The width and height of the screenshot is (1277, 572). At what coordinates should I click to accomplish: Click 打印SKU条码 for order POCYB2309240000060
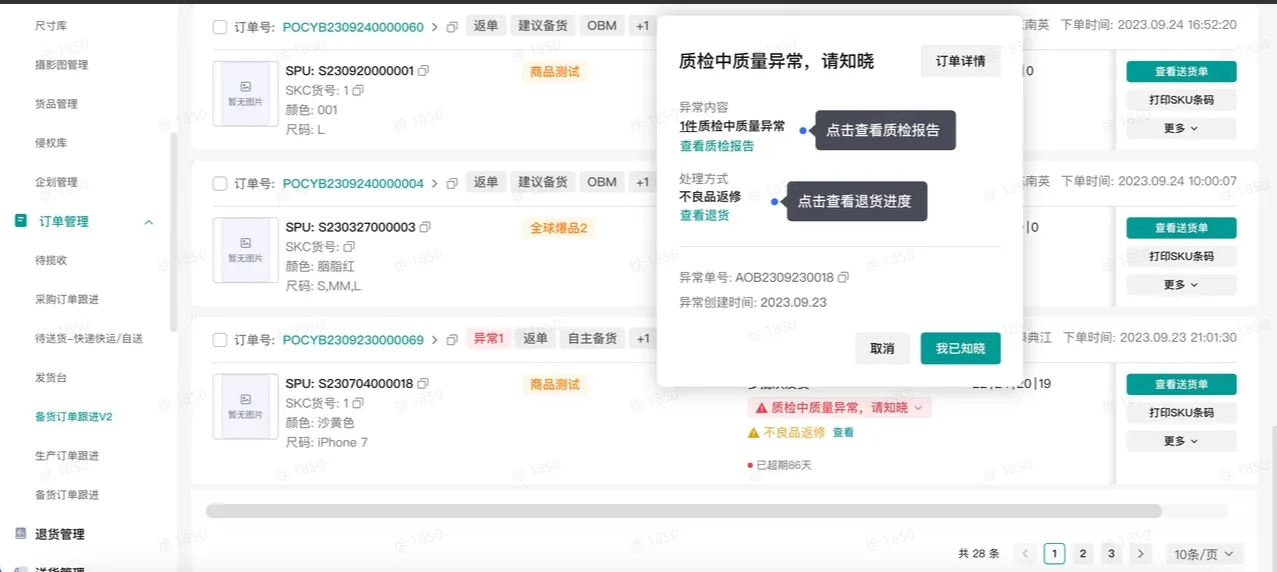tap(1181, 100)
